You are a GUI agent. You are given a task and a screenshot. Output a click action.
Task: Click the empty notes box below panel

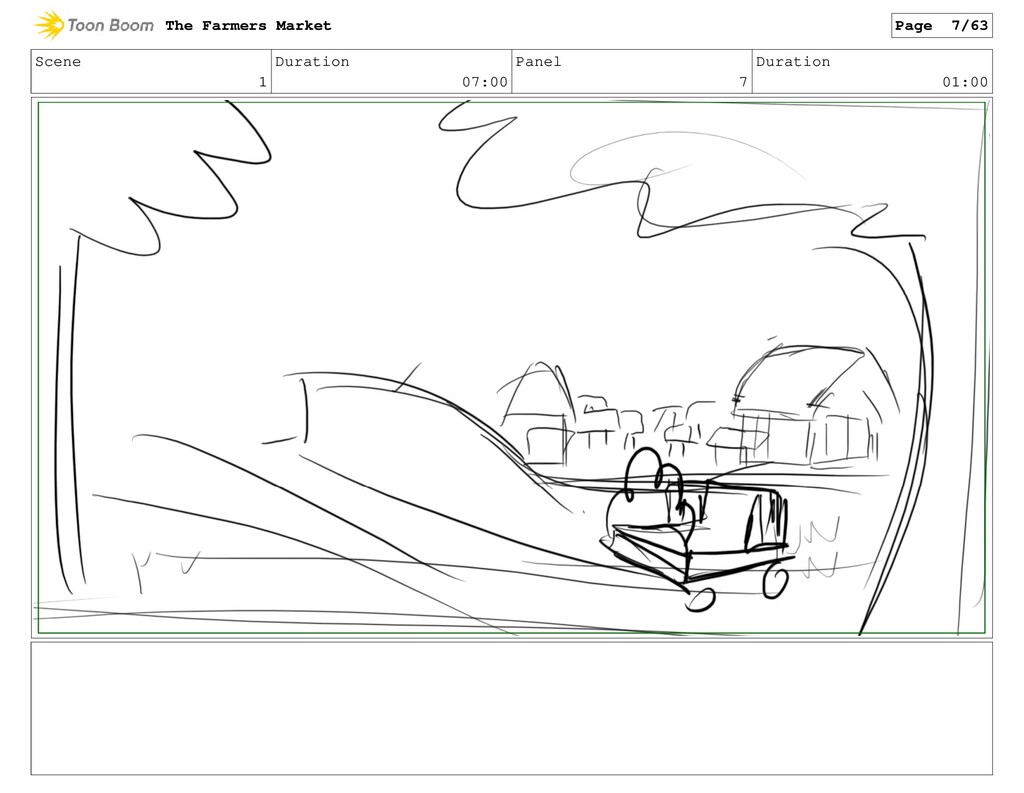[511, 709]
